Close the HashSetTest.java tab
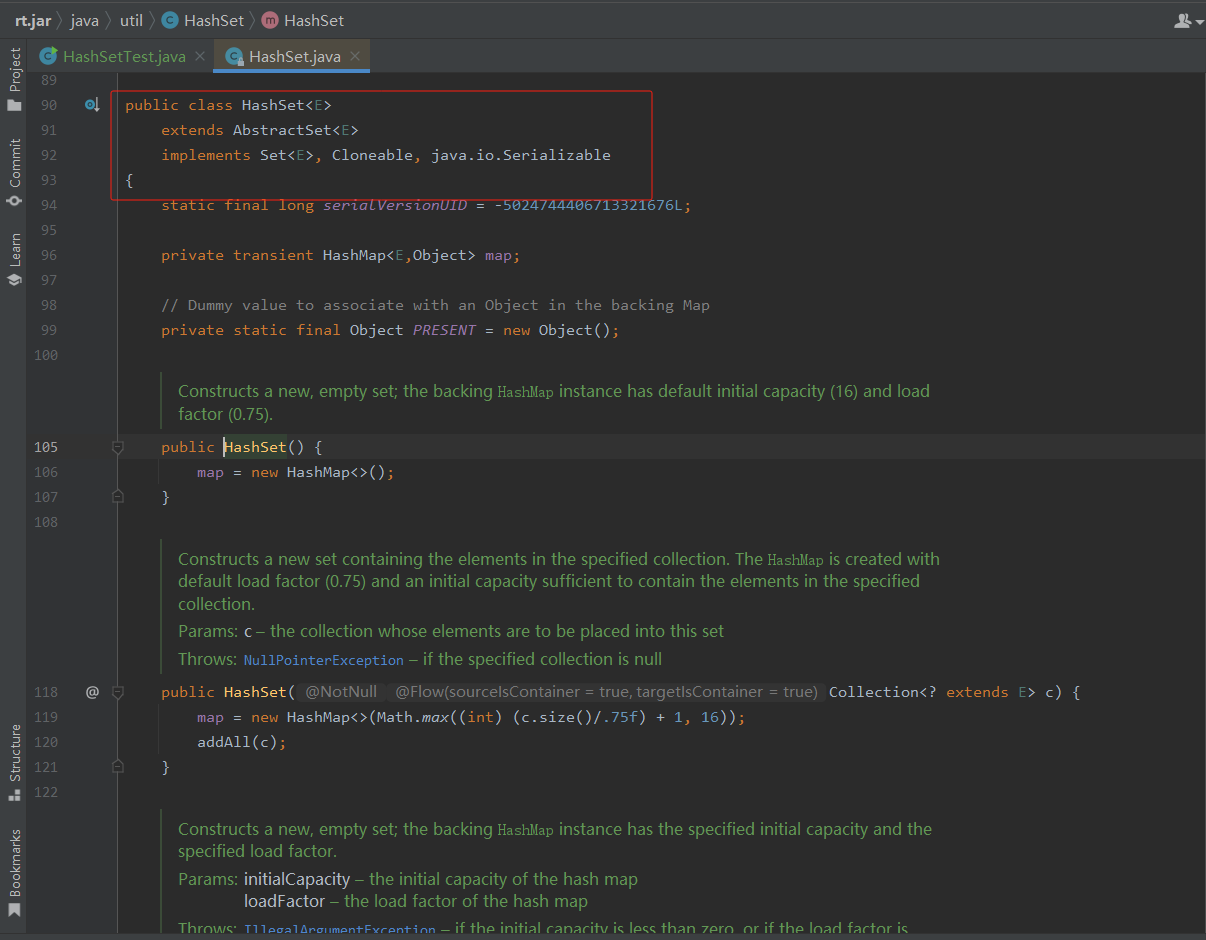Viewport: 1206px width, 940px height. pos(200,56)
